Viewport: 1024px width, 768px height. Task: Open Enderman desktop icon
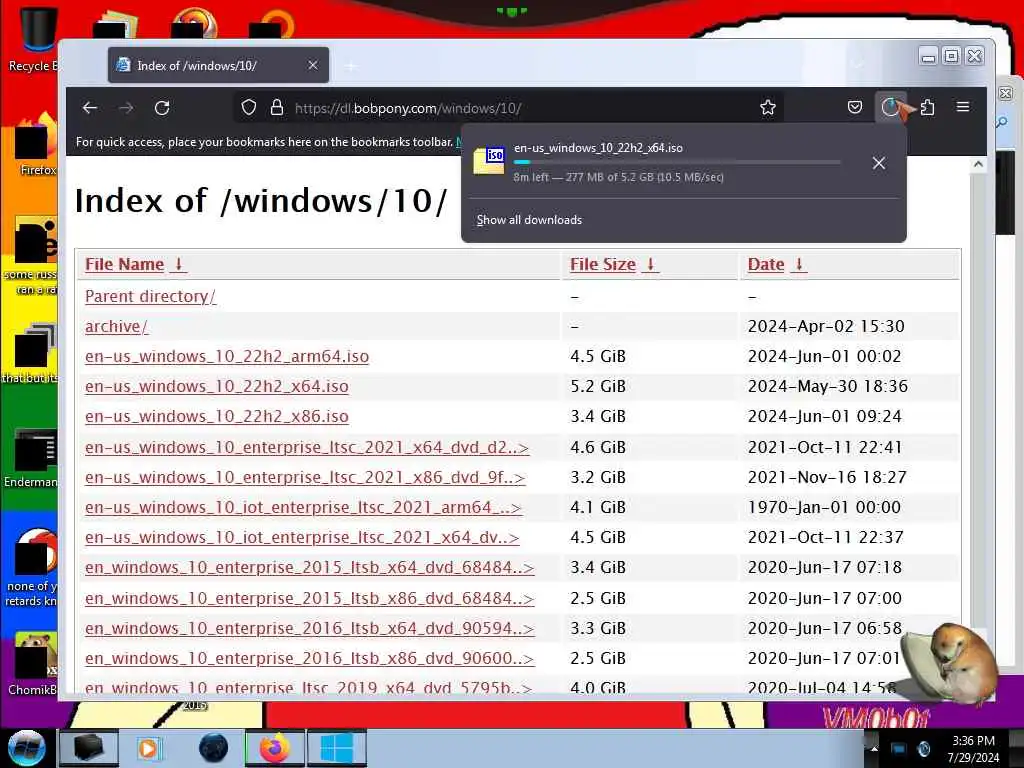[33, 457]
